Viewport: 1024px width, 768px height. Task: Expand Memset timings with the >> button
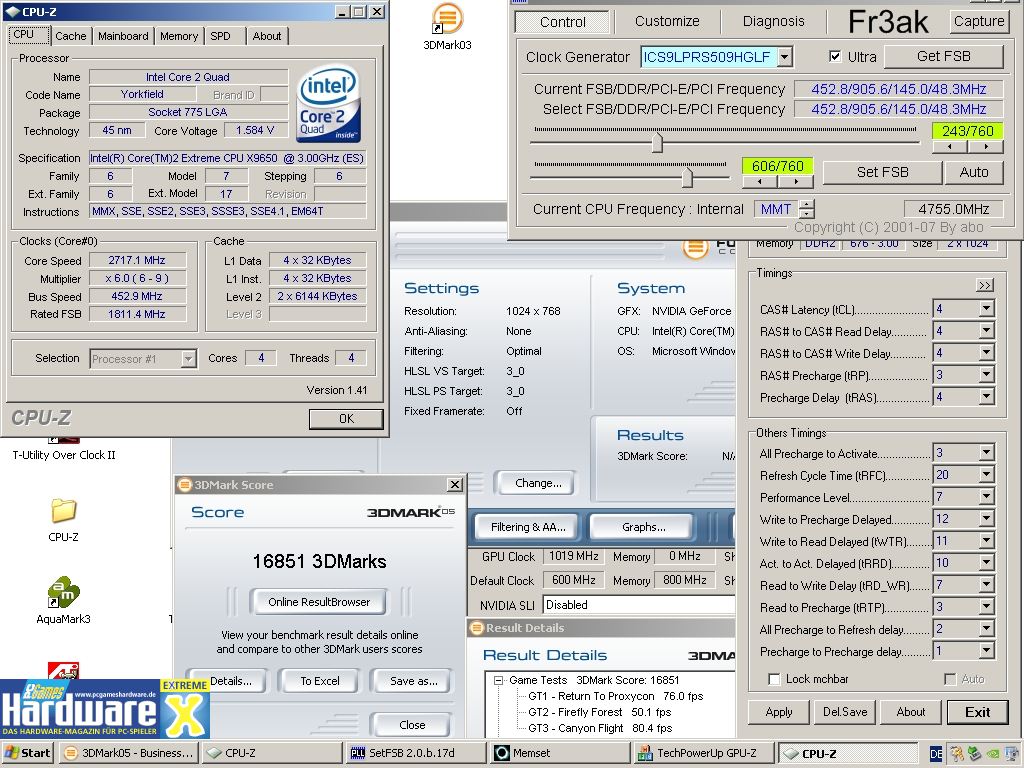(985, 285)
